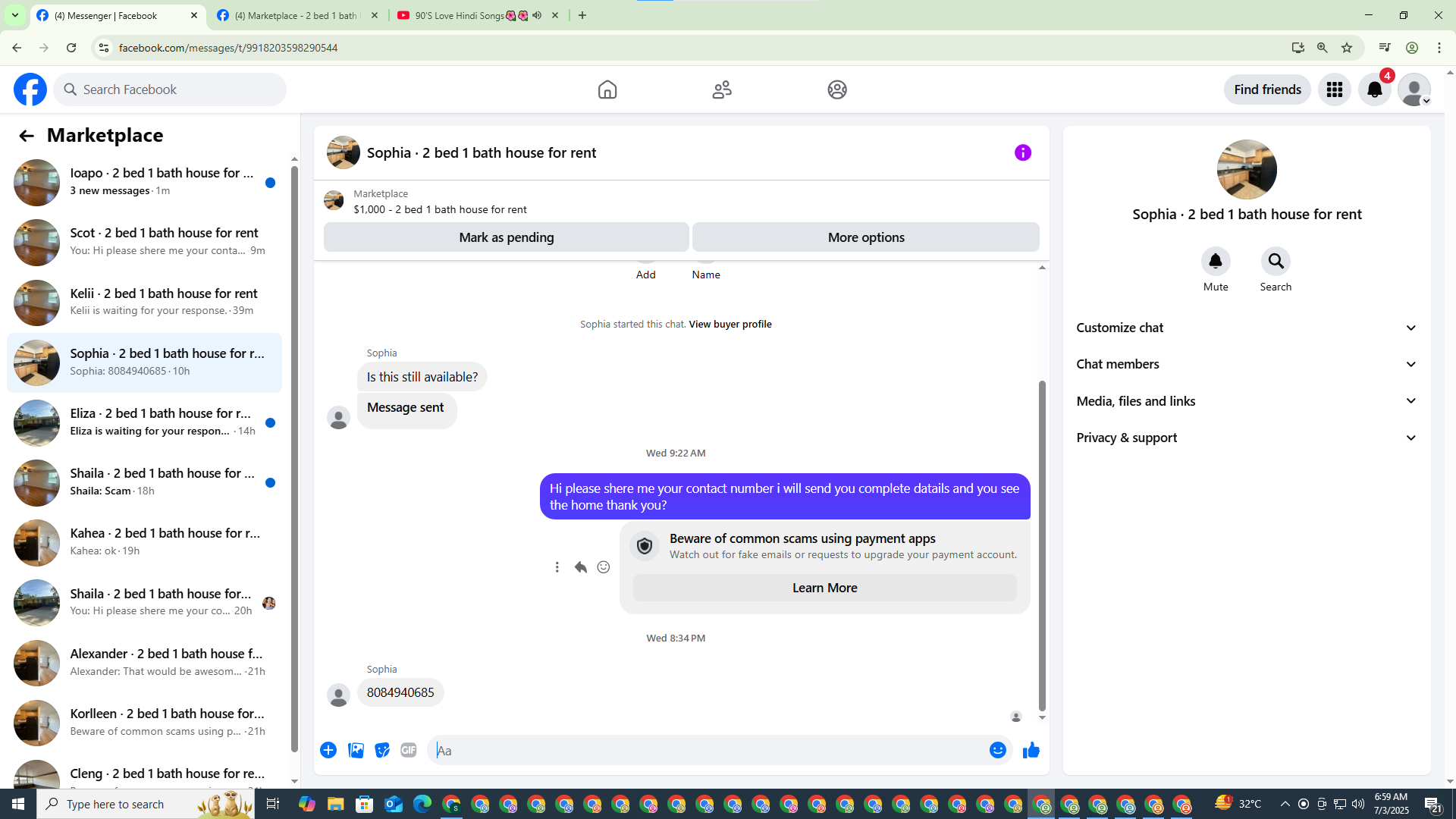Mute this conversation with the bell
Image resolution: width=1456 pixels, height=819 pixels.
pyautogui.click(x=1215, y=262)
